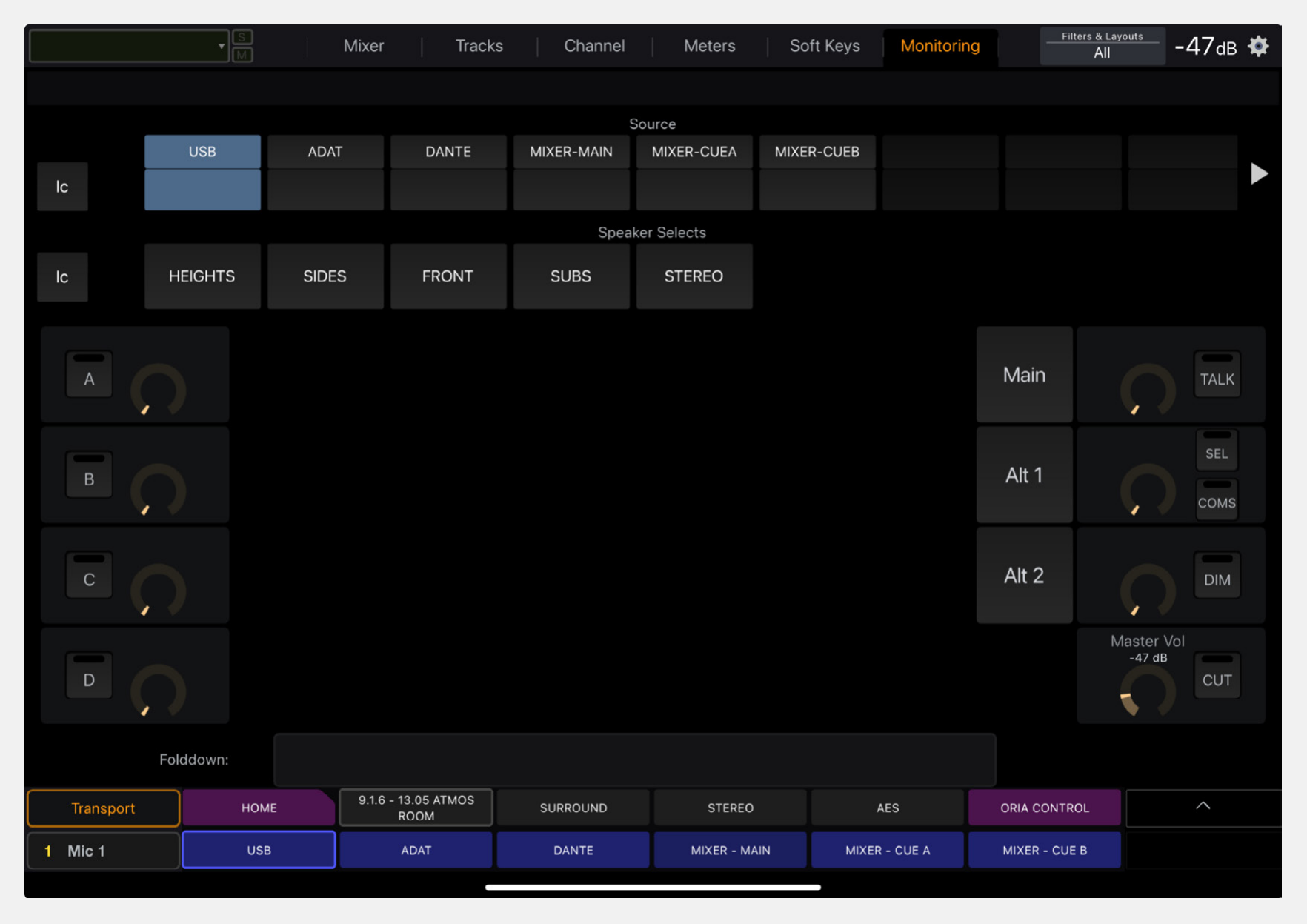1307x924 pixels.
Task: Toggle the SIDES speaker select
Action: (x=325, y=276)
